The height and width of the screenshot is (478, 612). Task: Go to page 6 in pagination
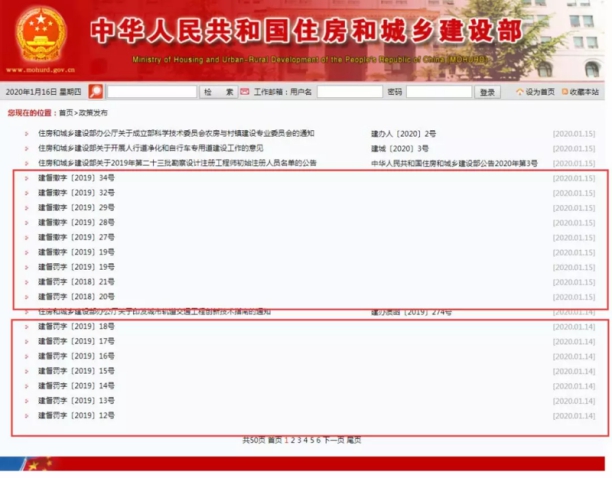pos(318,440)
